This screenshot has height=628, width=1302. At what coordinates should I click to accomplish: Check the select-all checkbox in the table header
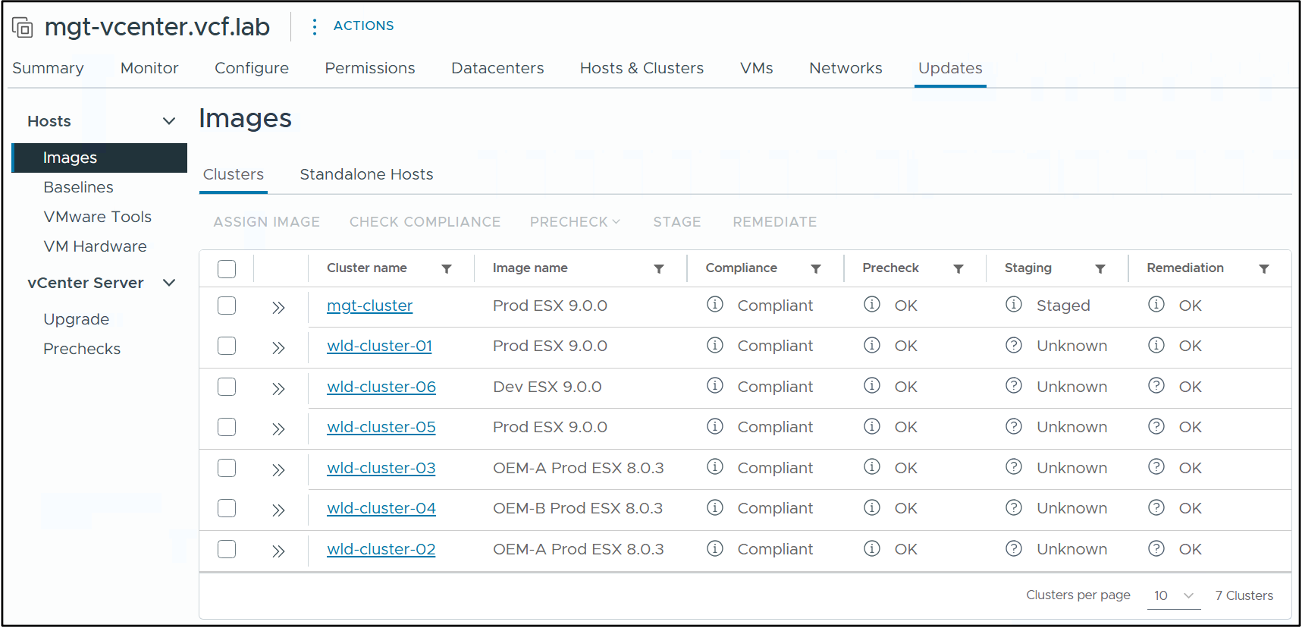pyautogui.click(x=226, y=268)
